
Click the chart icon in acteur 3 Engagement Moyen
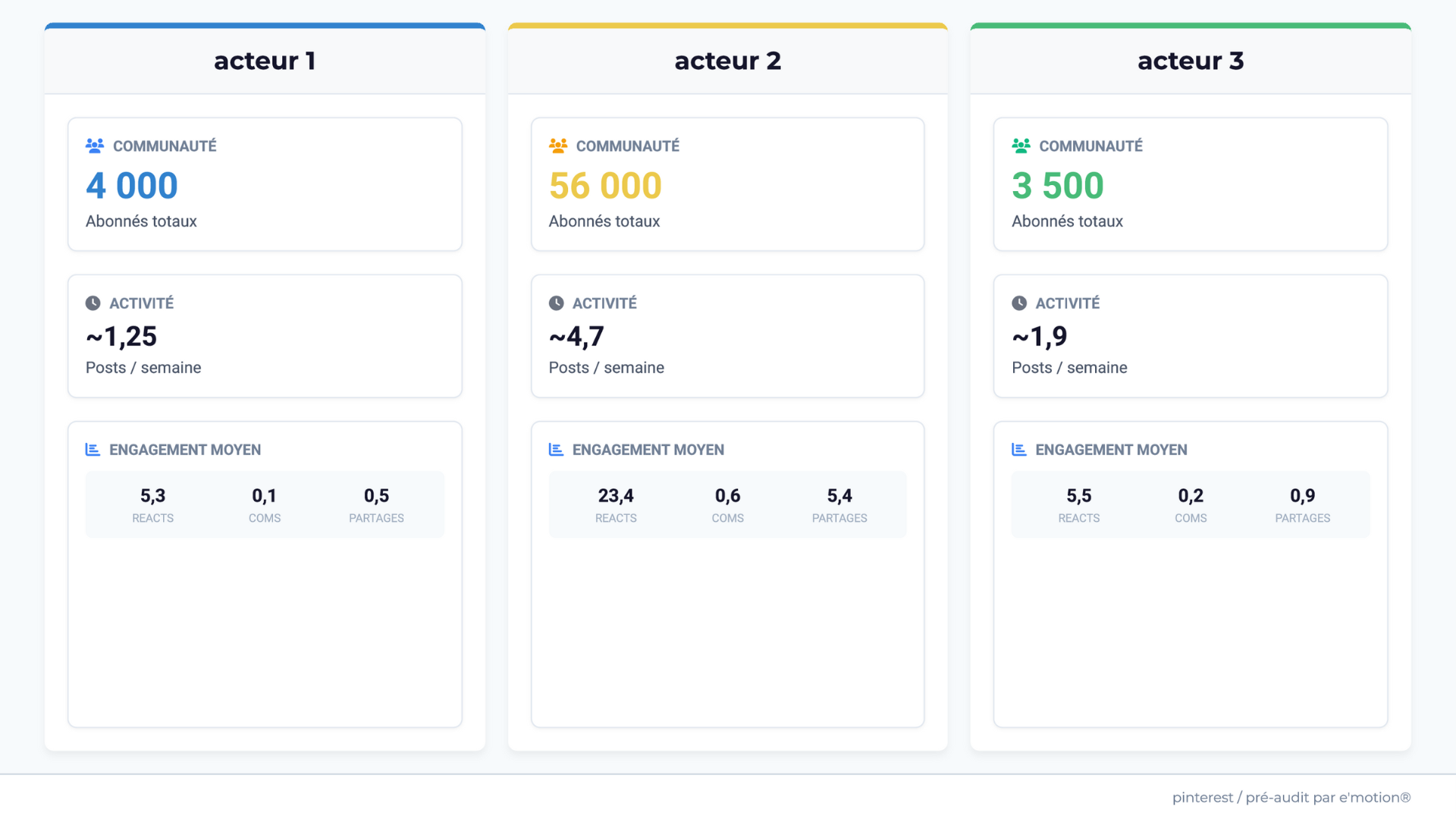1019,450
